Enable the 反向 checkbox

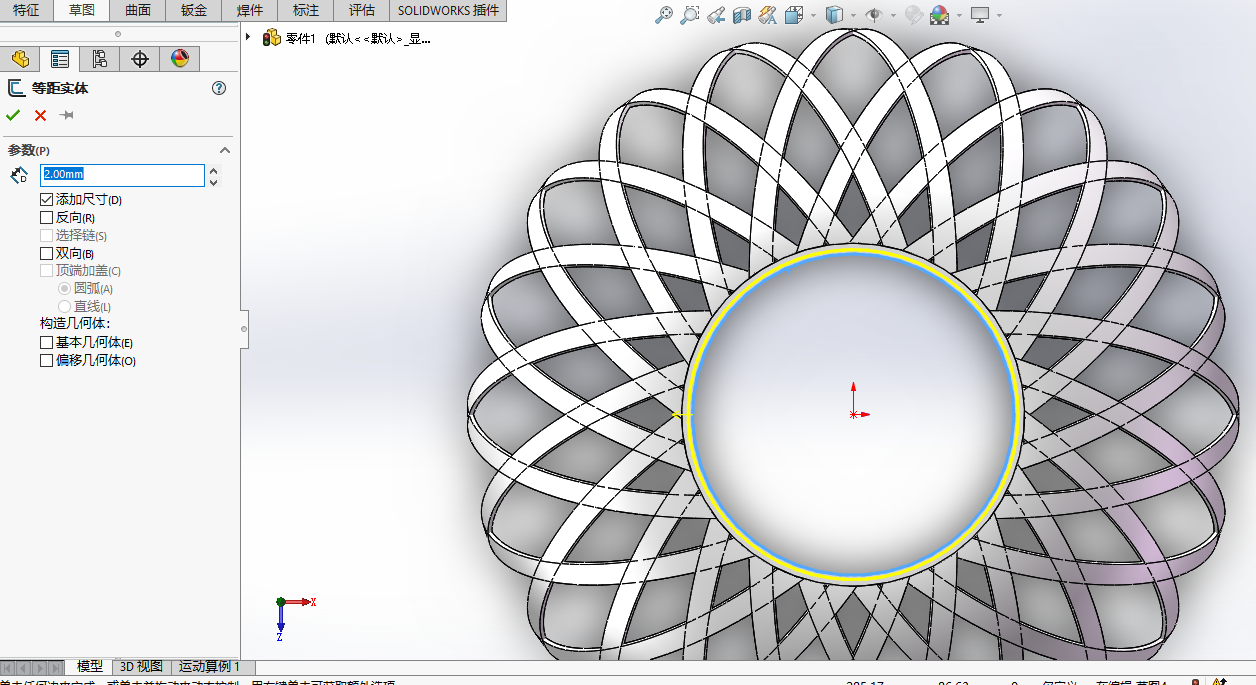[46, 218]
